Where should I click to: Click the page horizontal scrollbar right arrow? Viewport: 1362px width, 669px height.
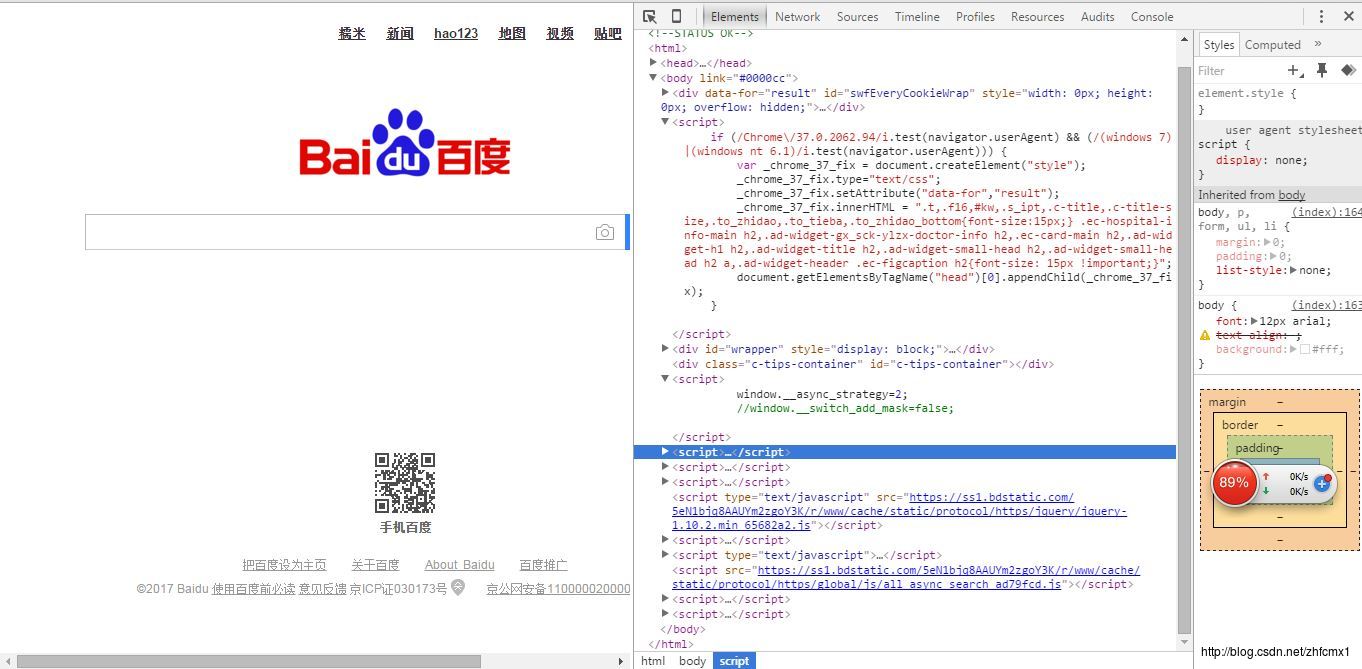click(x=623, y=661)
